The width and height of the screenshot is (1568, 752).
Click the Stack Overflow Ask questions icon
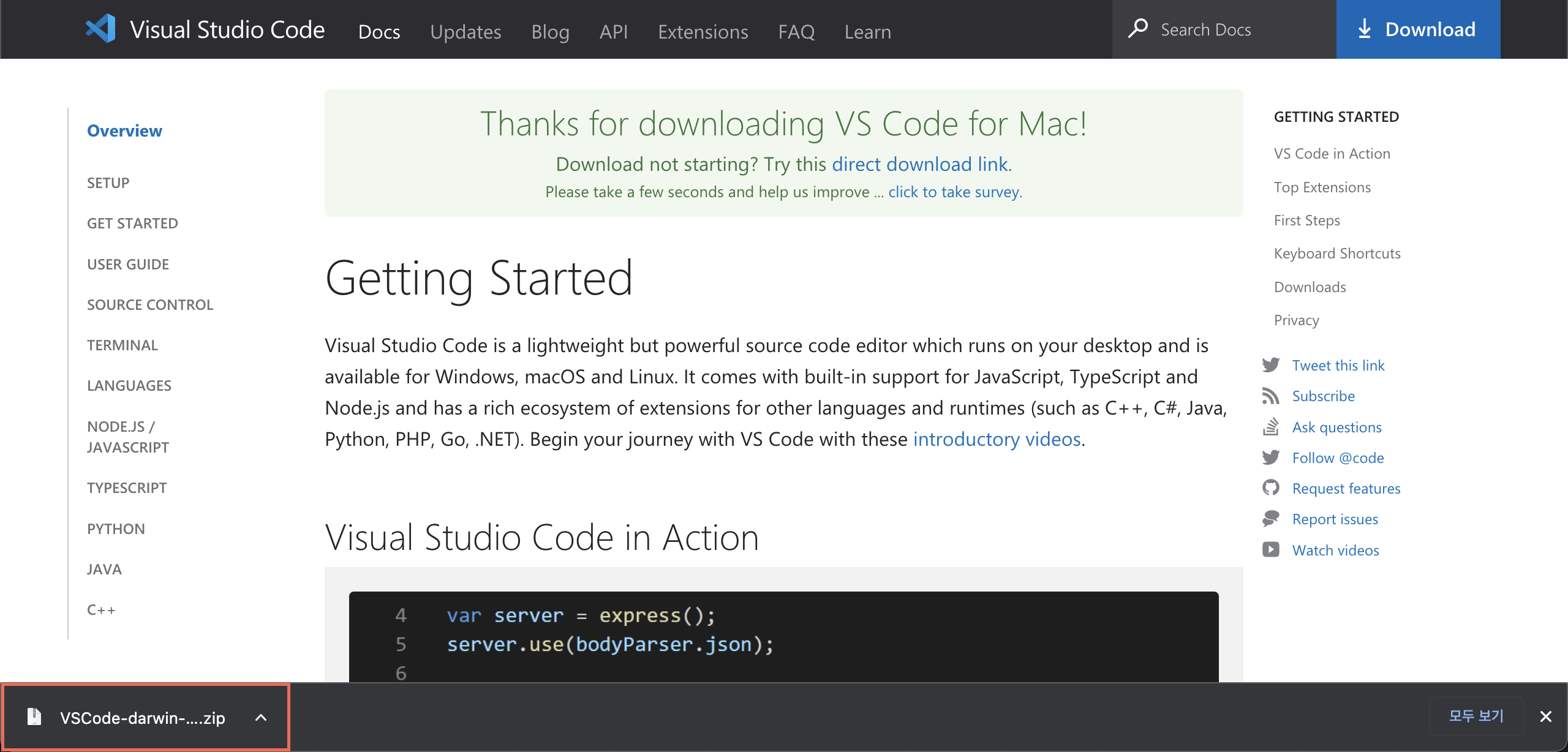tap(1272, 426)
